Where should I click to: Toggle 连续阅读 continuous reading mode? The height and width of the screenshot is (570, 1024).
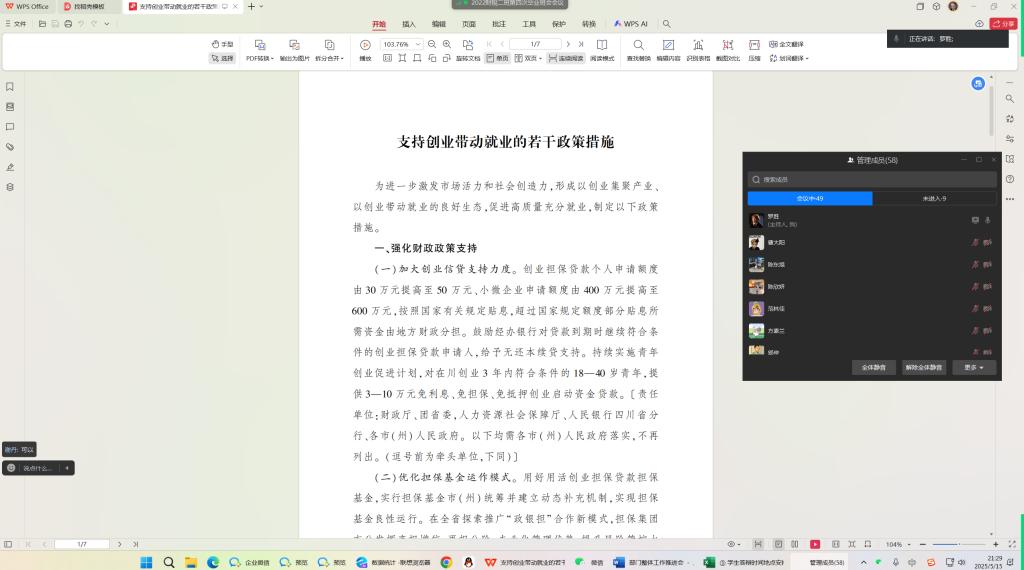(566, 58)
